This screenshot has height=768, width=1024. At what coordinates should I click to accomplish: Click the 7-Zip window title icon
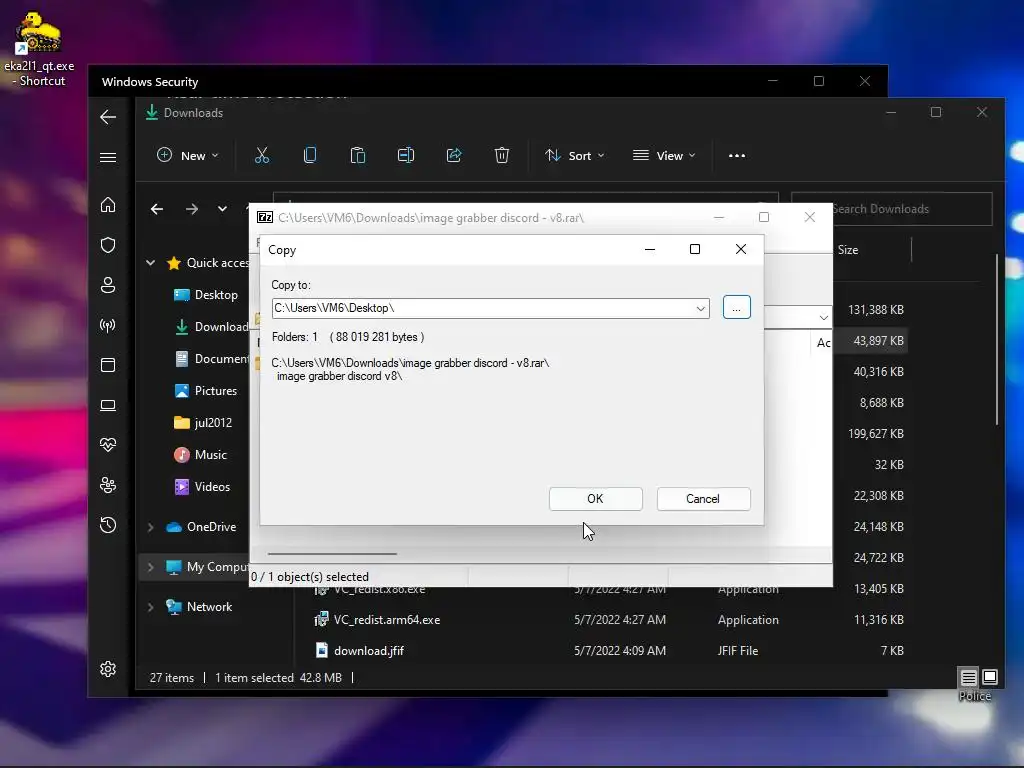[264, 217]
